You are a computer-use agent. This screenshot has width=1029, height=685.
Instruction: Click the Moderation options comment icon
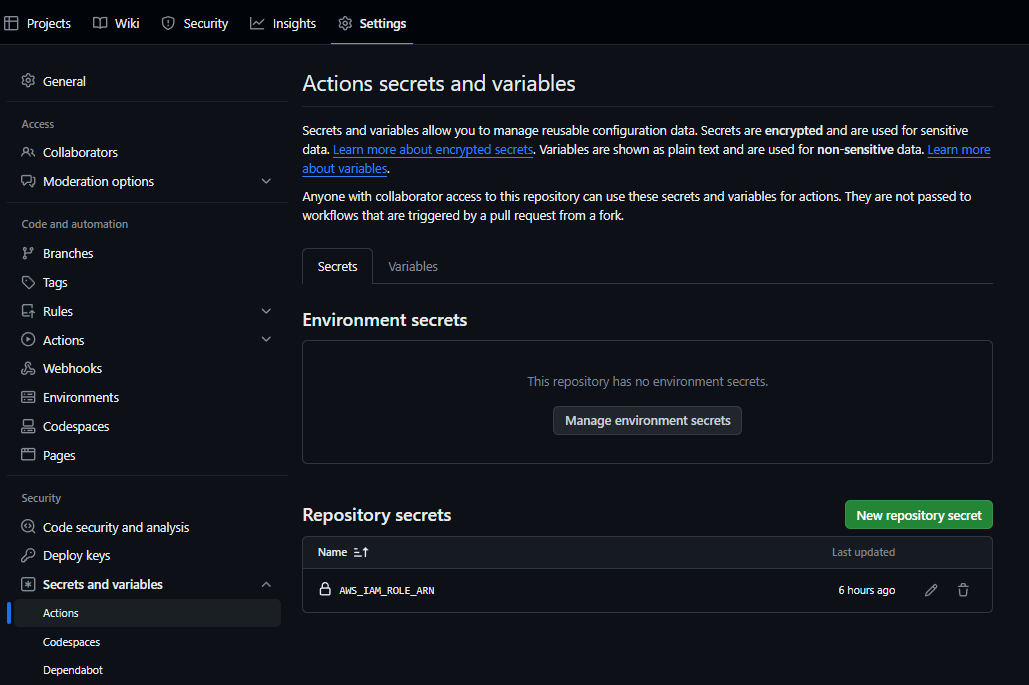[x=28, y=181]
